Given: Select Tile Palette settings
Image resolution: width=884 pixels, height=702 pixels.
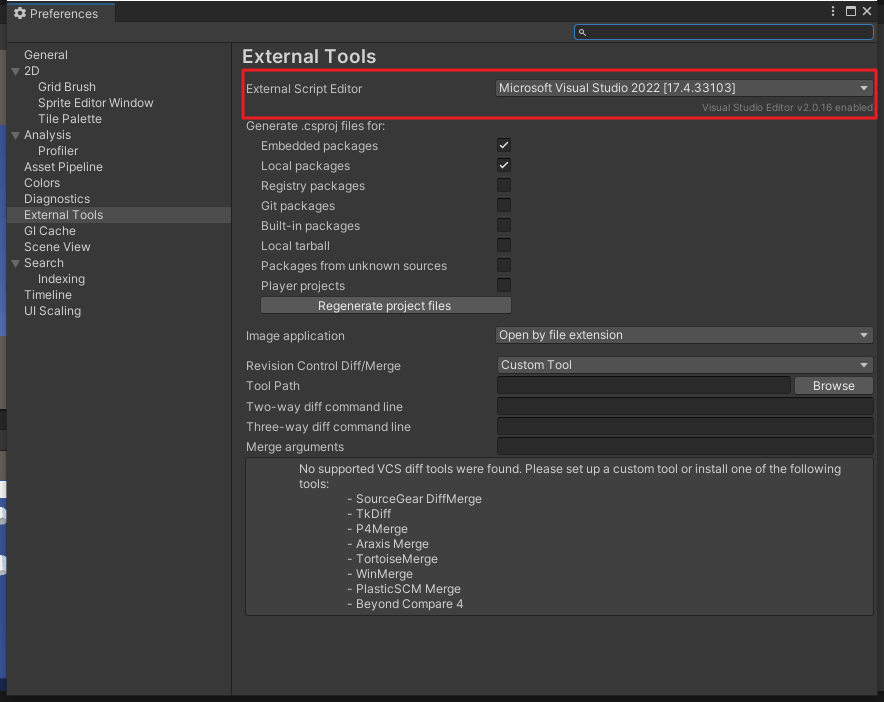Looking at the screenshot, I should pos(70,119).
